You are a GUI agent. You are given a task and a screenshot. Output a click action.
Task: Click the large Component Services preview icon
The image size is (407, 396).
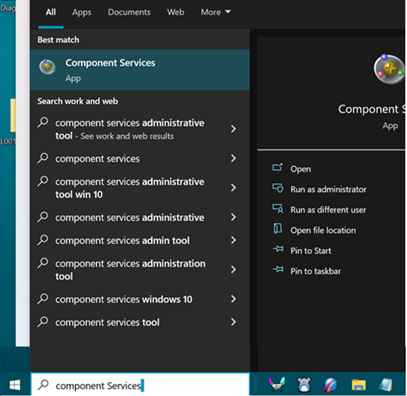[389, 70]
